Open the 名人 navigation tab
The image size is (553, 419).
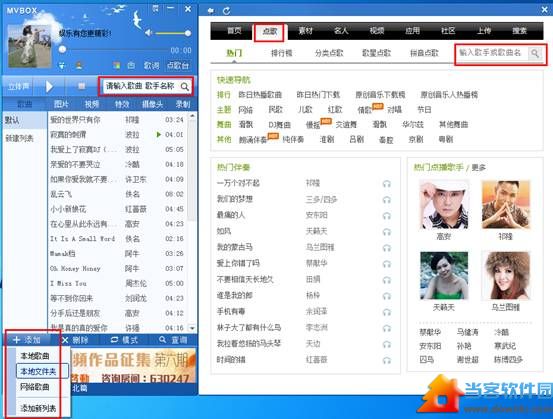point(341,31)
